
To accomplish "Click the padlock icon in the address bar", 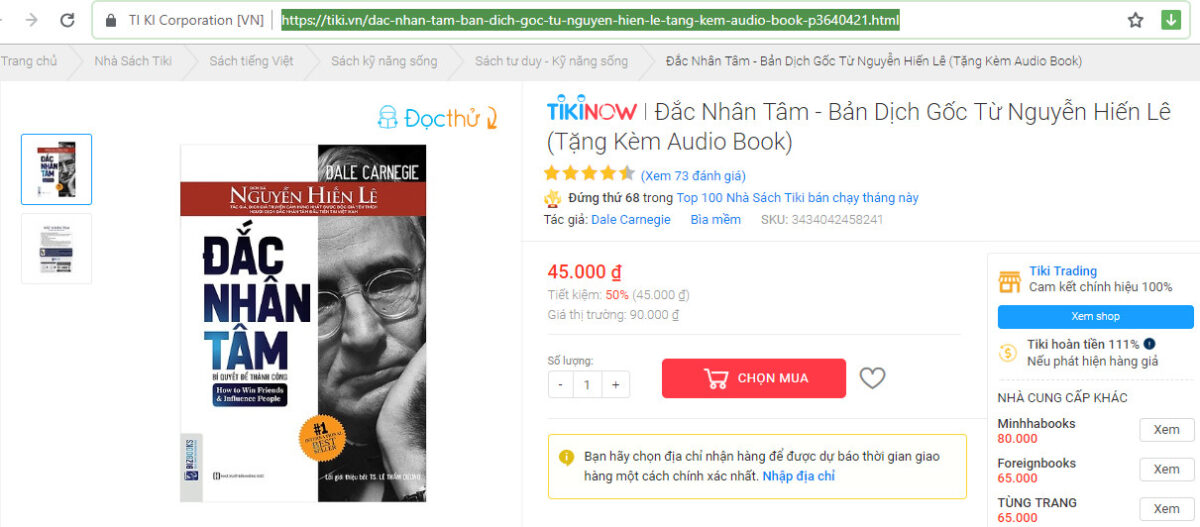I will pyautogui.click(x=110, y=20).
